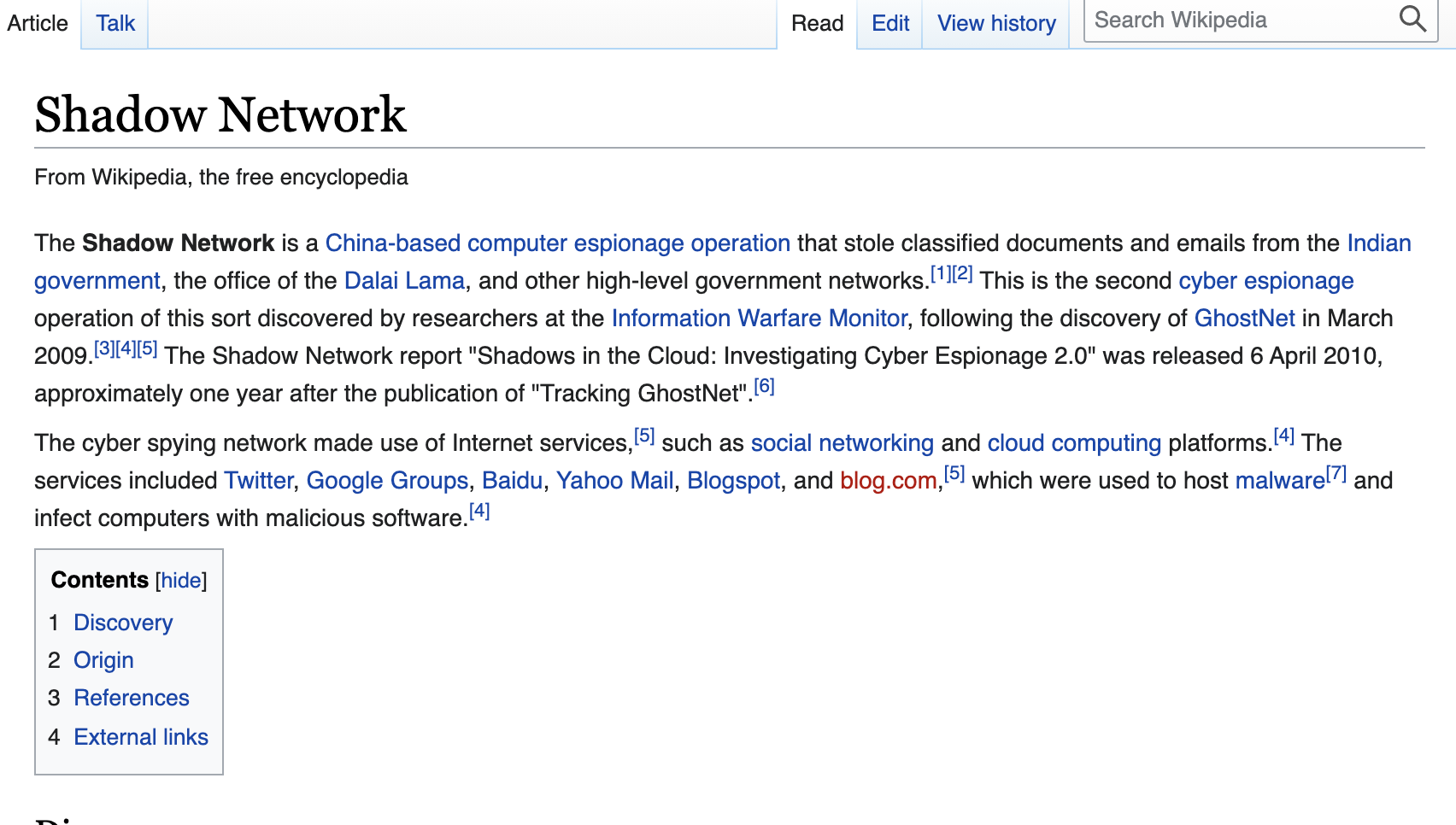
Task: Open the Blogspot link
Action: pos(734,481)
